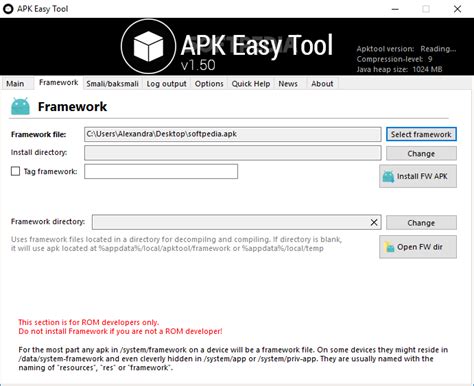Image resolution: width=474 pixels, height=386 pixels.
Task: Click the v1.50 version text
Action: coord(198,65)
